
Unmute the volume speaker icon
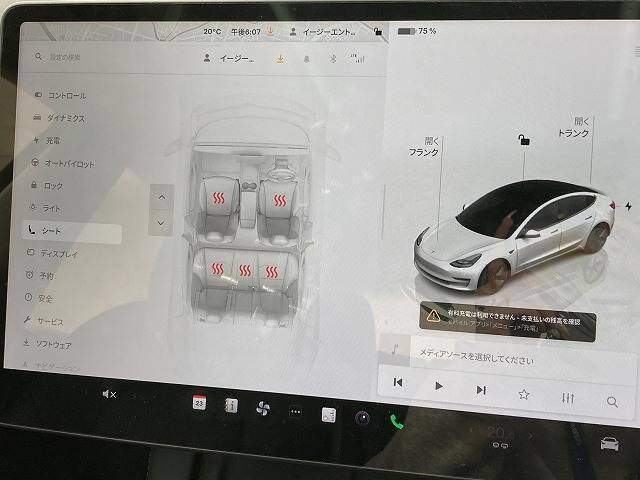pos(109,394)
